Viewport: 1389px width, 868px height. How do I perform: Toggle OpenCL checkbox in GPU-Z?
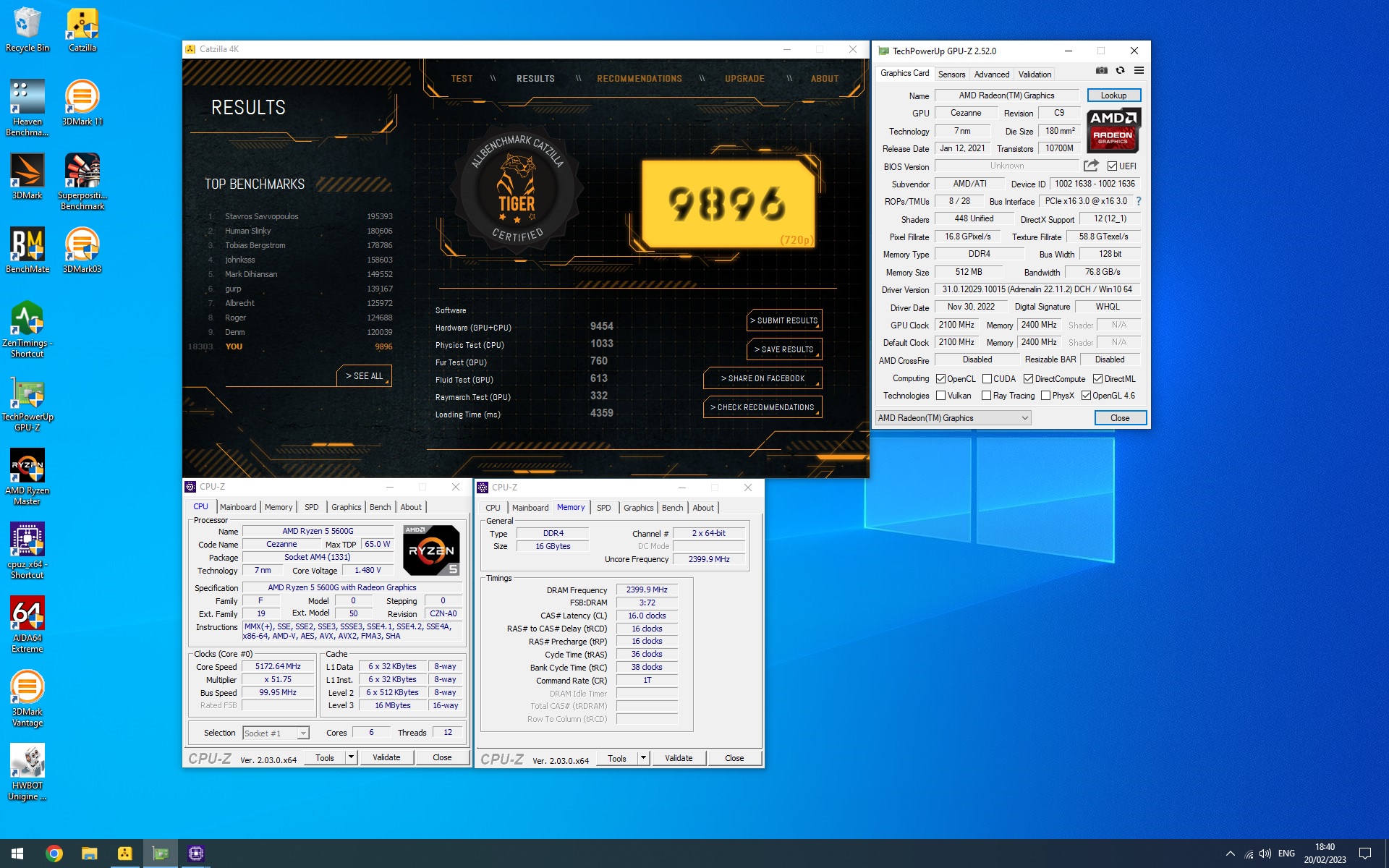(x=940, y=379)
